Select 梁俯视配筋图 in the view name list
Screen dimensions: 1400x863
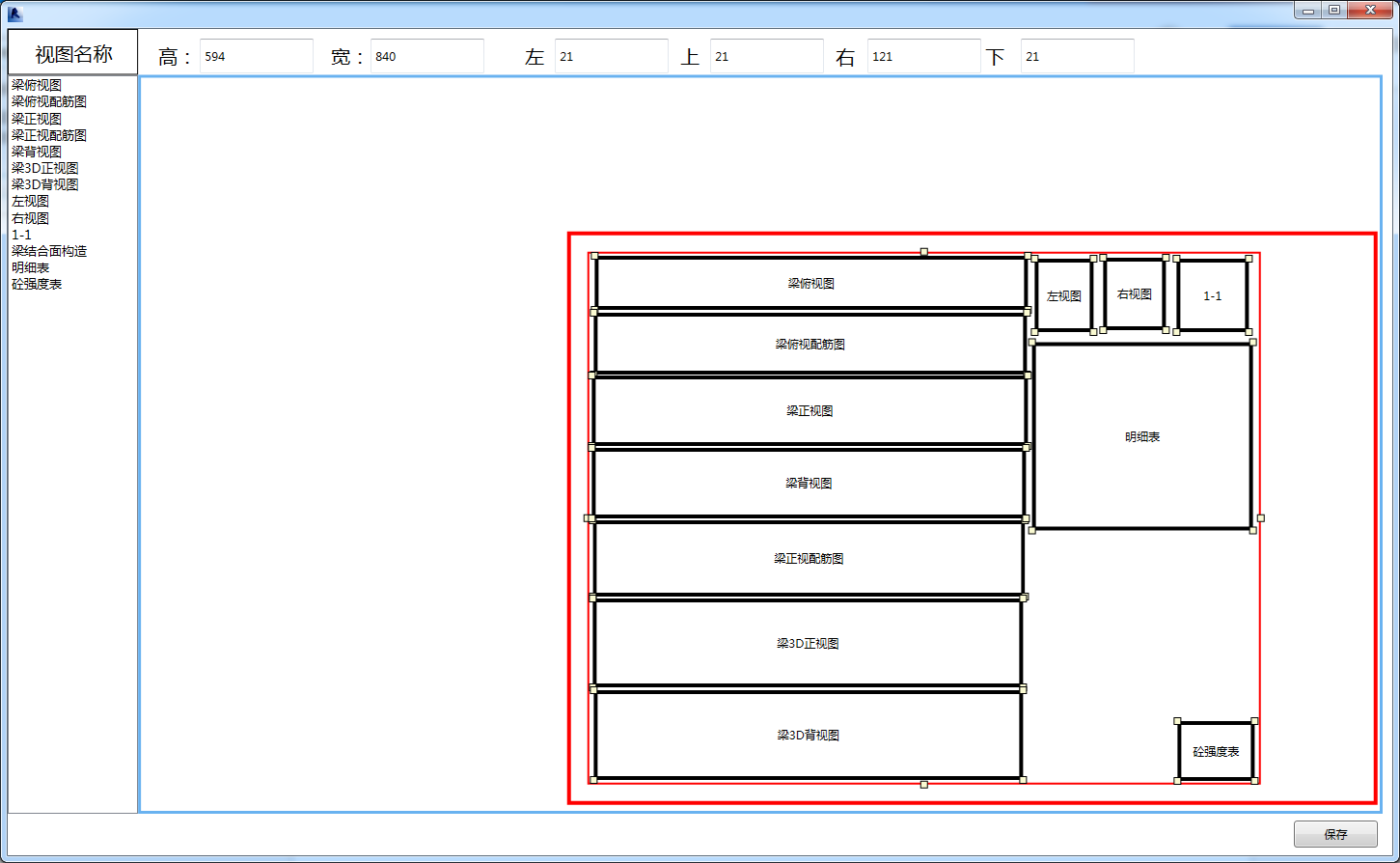pyautogui.click(x=49, y=101)
